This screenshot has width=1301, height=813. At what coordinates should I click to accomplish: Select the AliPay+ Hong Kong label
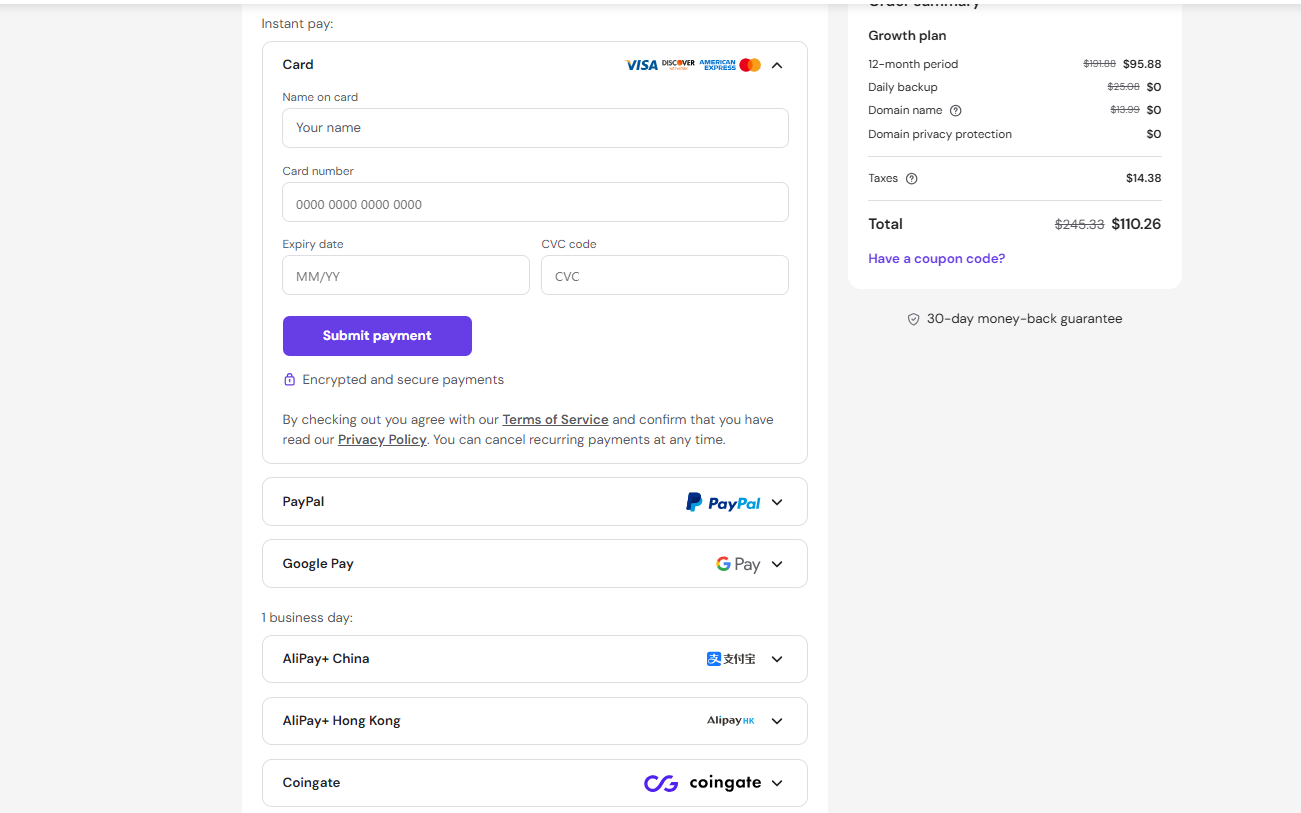tap(341, 721)
